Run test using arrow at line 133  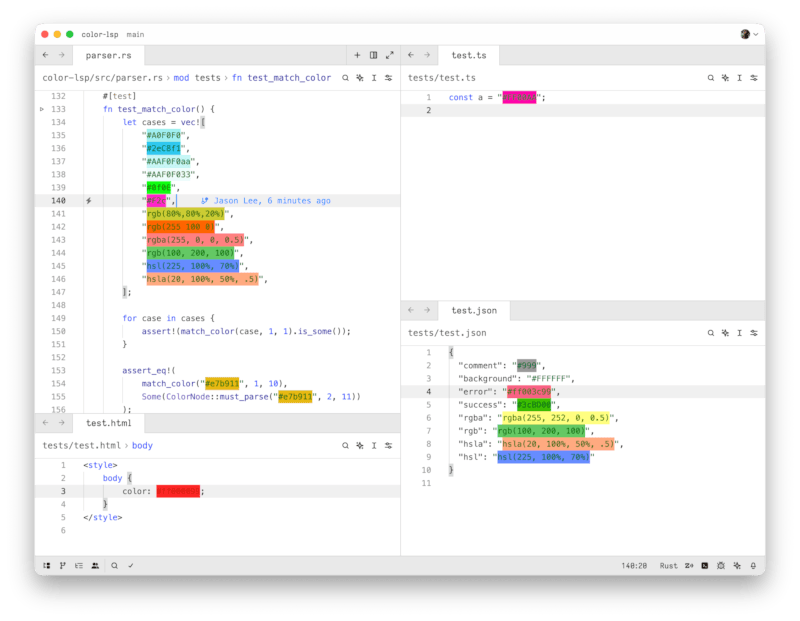coord(41,109)
